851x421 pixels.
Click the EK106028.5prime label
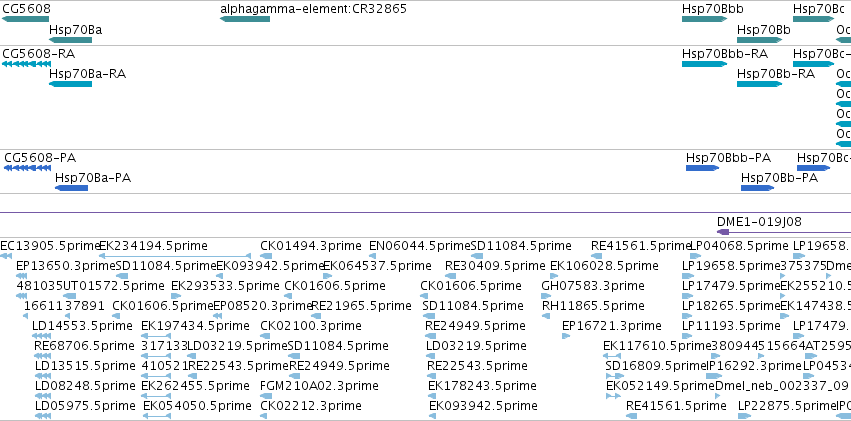(604, 266)
